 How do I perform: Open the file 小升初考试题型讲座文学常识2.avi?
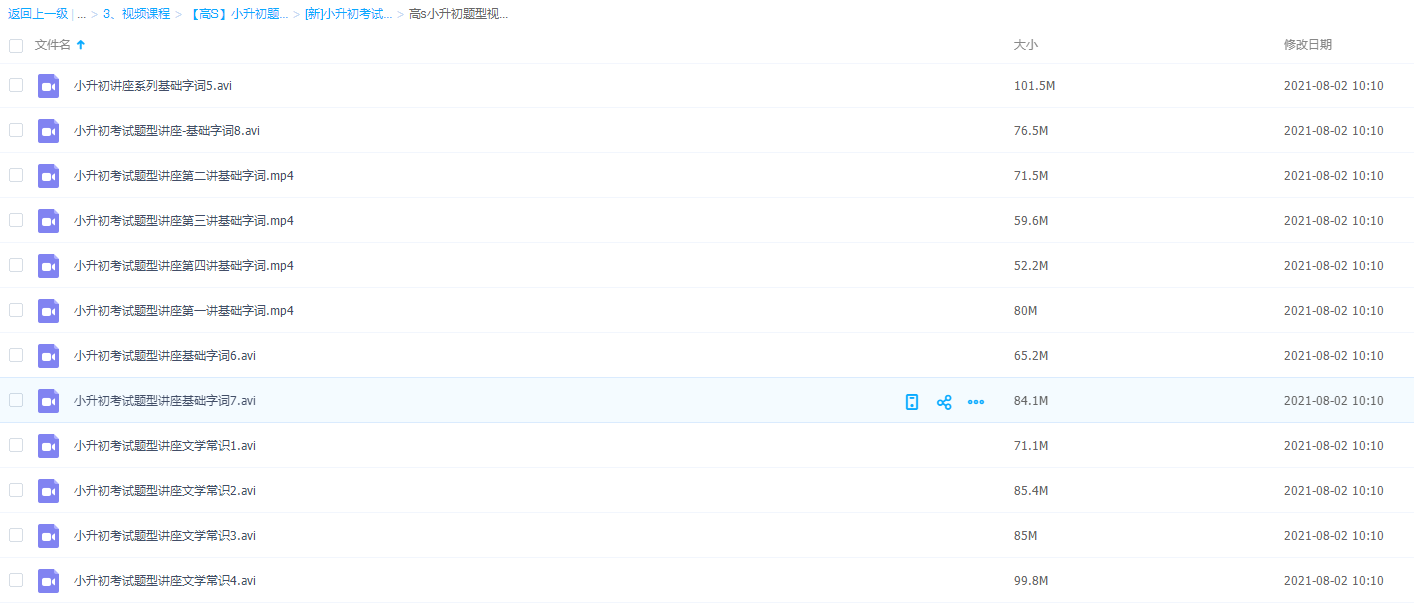(165, 491)
